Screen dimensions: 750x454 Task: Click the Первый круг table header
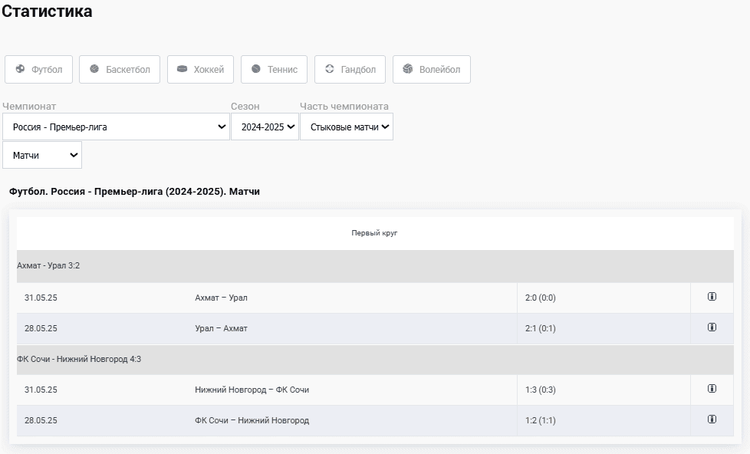(x=375, y=233)
